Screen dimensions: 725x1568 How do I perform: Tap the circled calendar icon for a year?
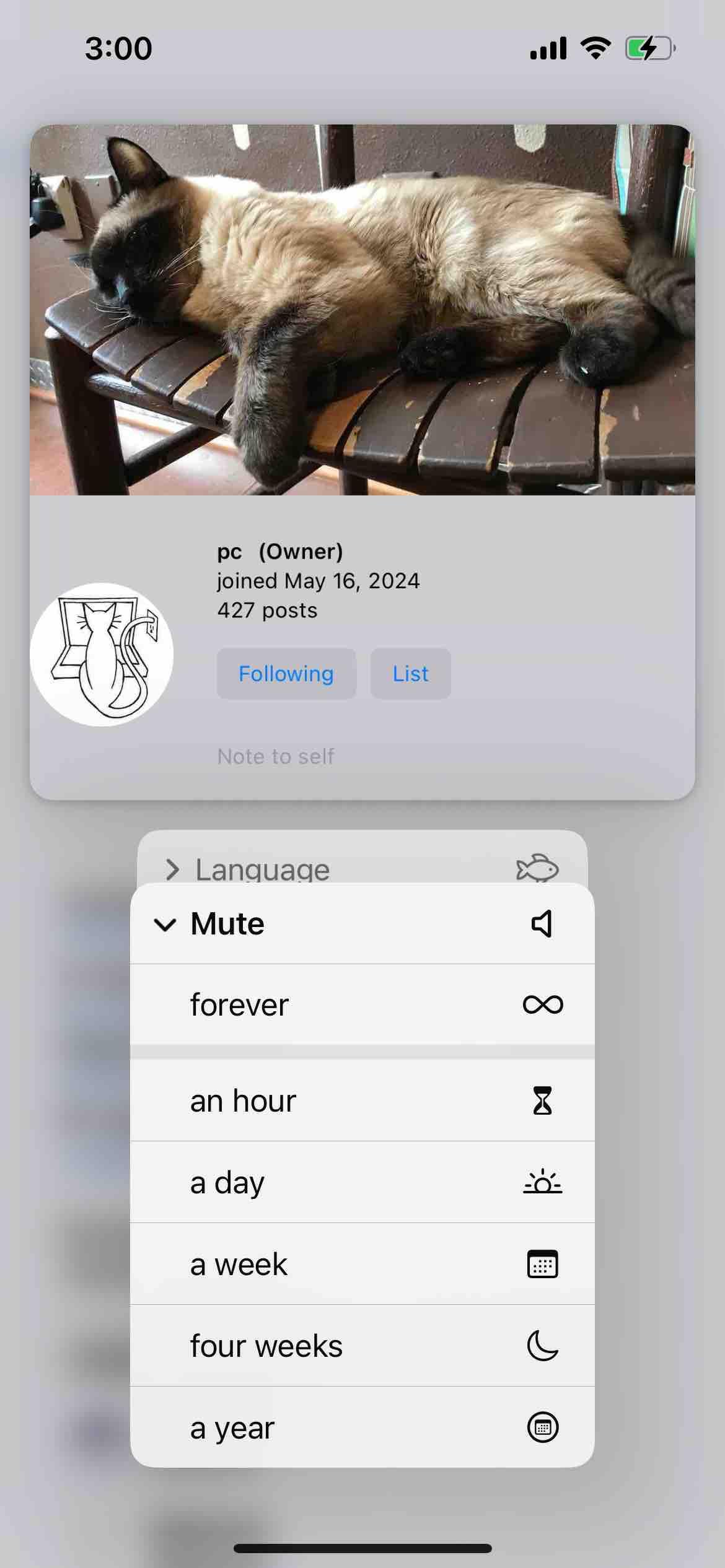click(542, 1427)
